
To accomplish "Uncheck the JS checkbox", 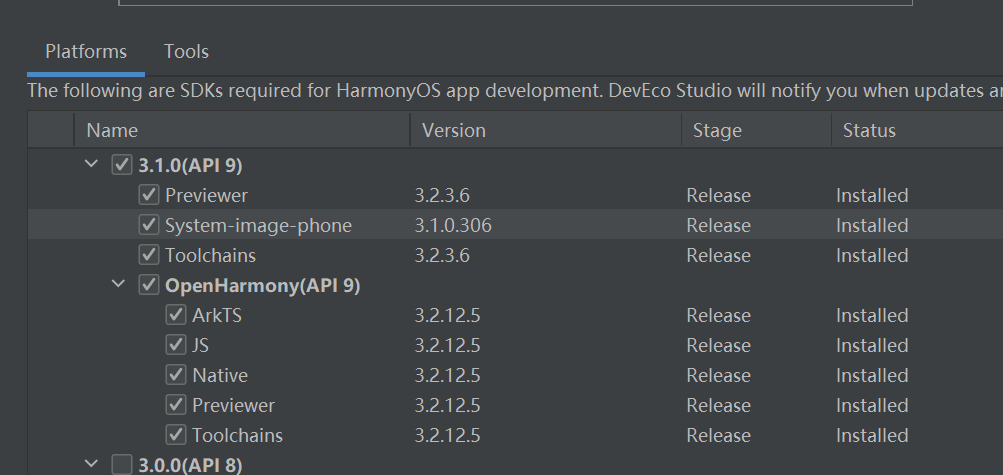I will tap(175, 345).
